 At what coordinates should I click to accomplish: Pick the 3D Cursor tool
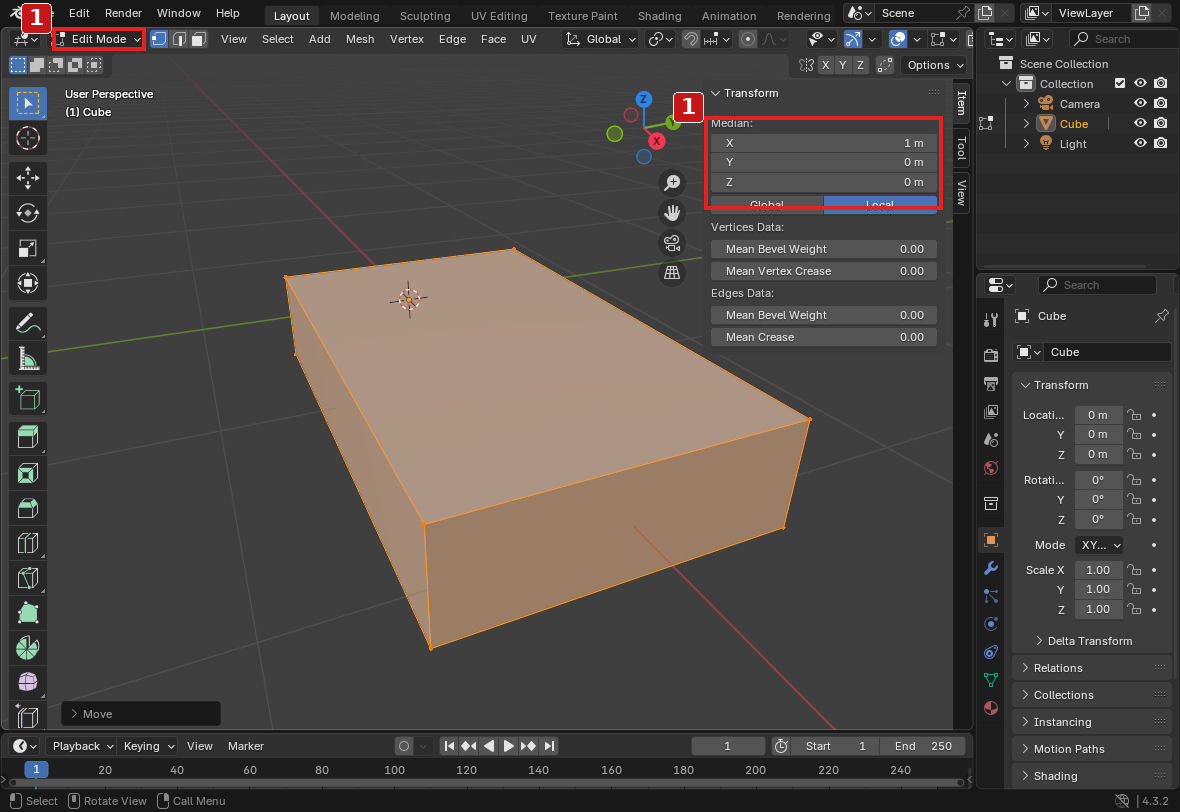click(28, 138)
